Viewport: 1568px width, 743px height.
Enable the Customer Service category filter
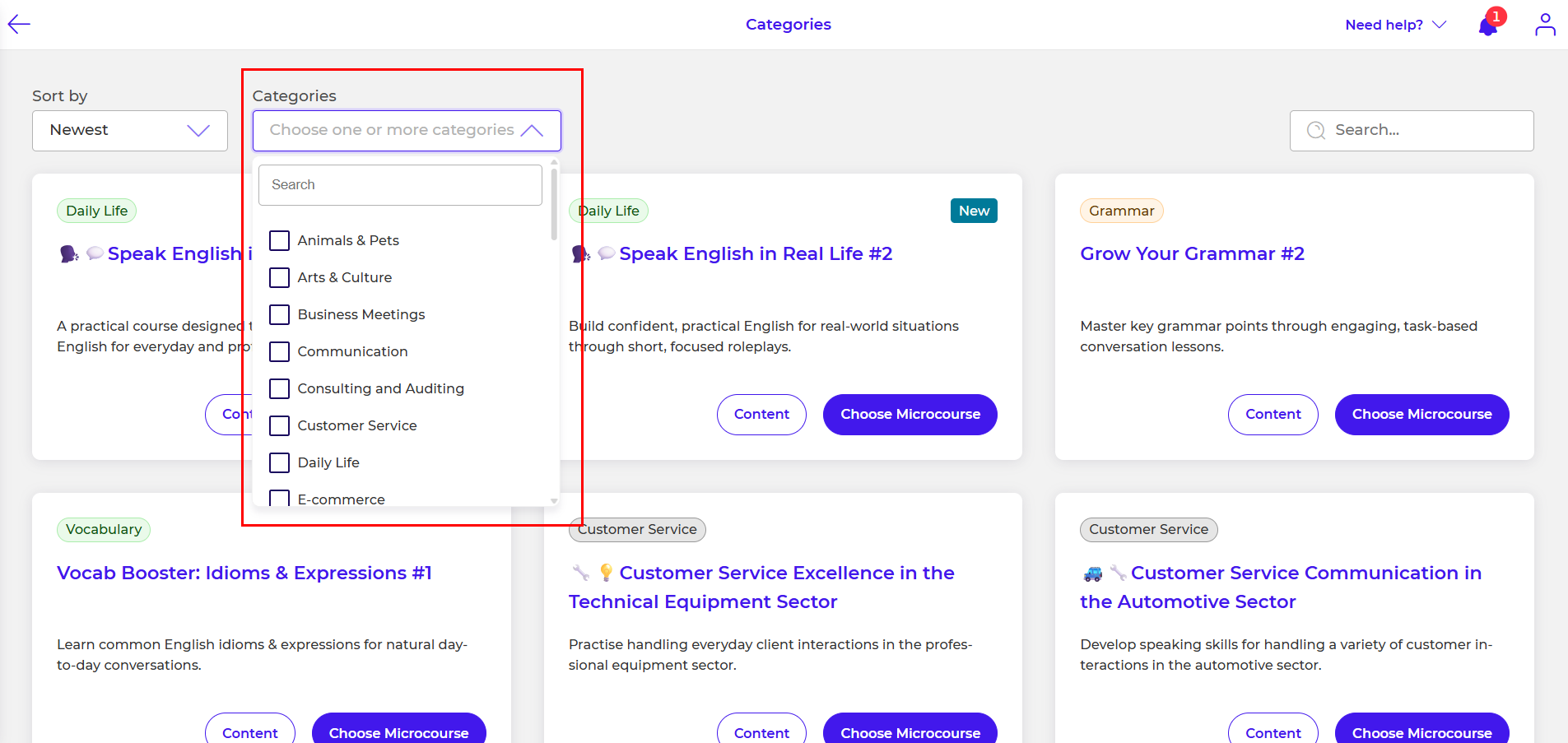coord(280,425)
